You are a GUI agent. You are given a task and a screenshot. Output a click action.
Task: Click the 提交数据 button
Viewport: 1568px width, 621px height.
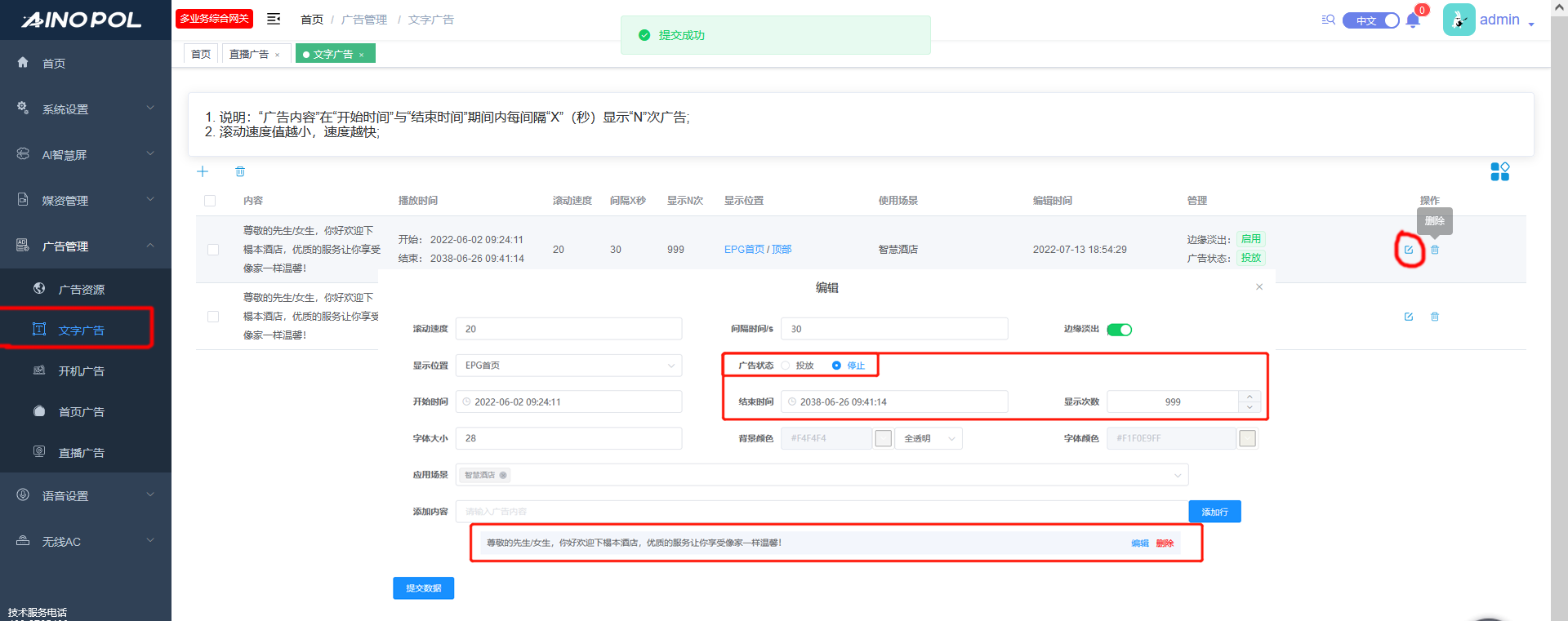pyautogui.click(x=423, y=588)
